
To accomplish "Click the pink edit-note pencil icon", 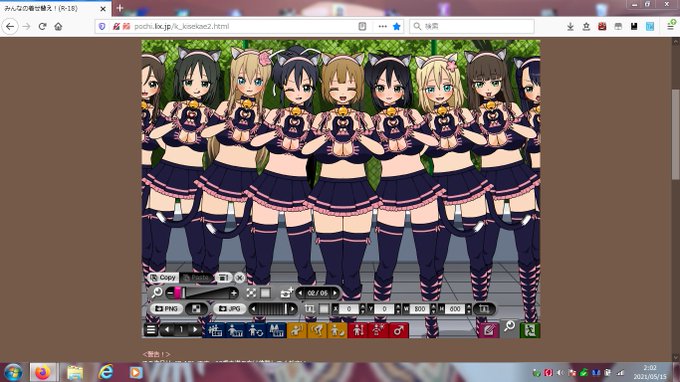I will point(489,330).
